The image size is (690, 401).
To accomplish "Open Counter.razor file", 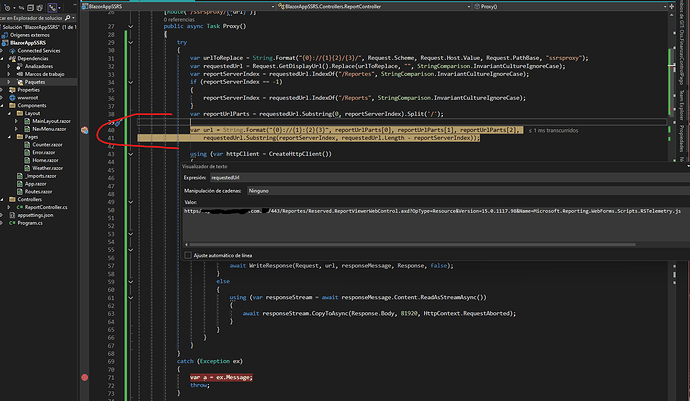I will click(47, 145).
